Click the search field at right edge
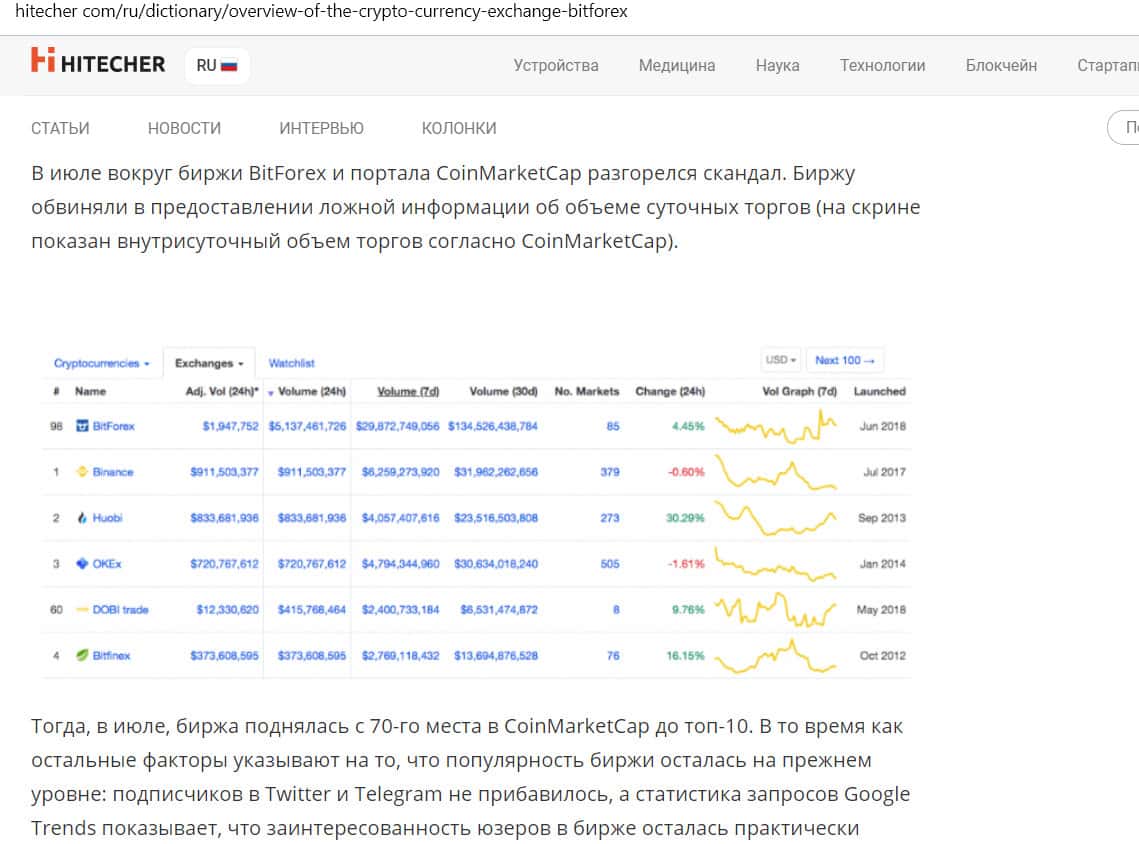This screenshot has height=844, width=1139. (1124, 128)
